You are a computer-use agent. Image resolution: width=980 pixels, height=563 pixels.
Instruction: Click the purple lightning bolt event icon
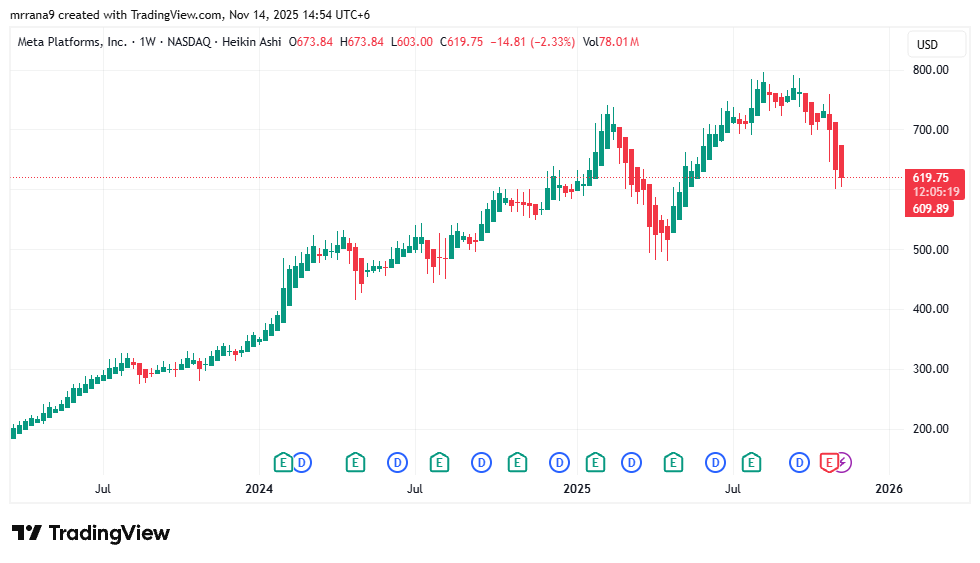[843, 462]
